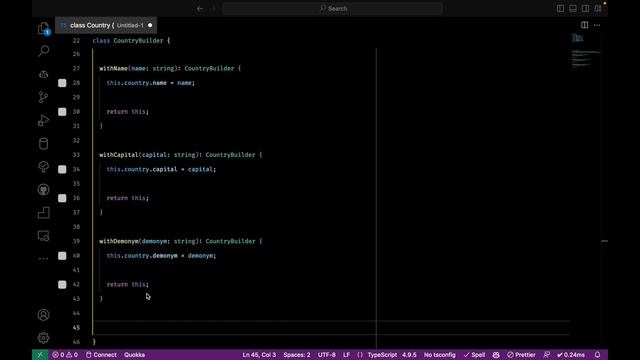The width and height of the screenshot is (640, 360).
Task: Open the database cylinder view in activity bar
Action: pos(43,143)
